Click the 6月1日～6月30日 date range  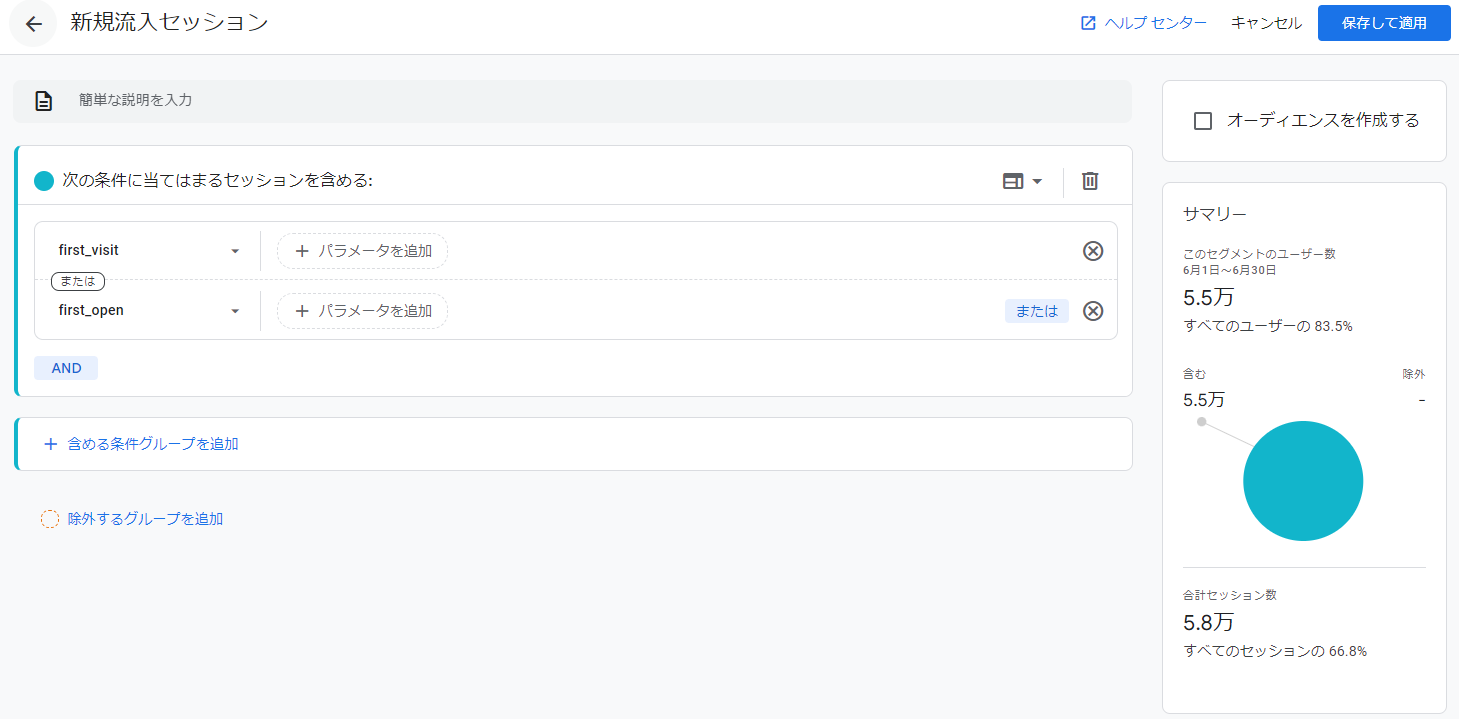point(1229,270)
